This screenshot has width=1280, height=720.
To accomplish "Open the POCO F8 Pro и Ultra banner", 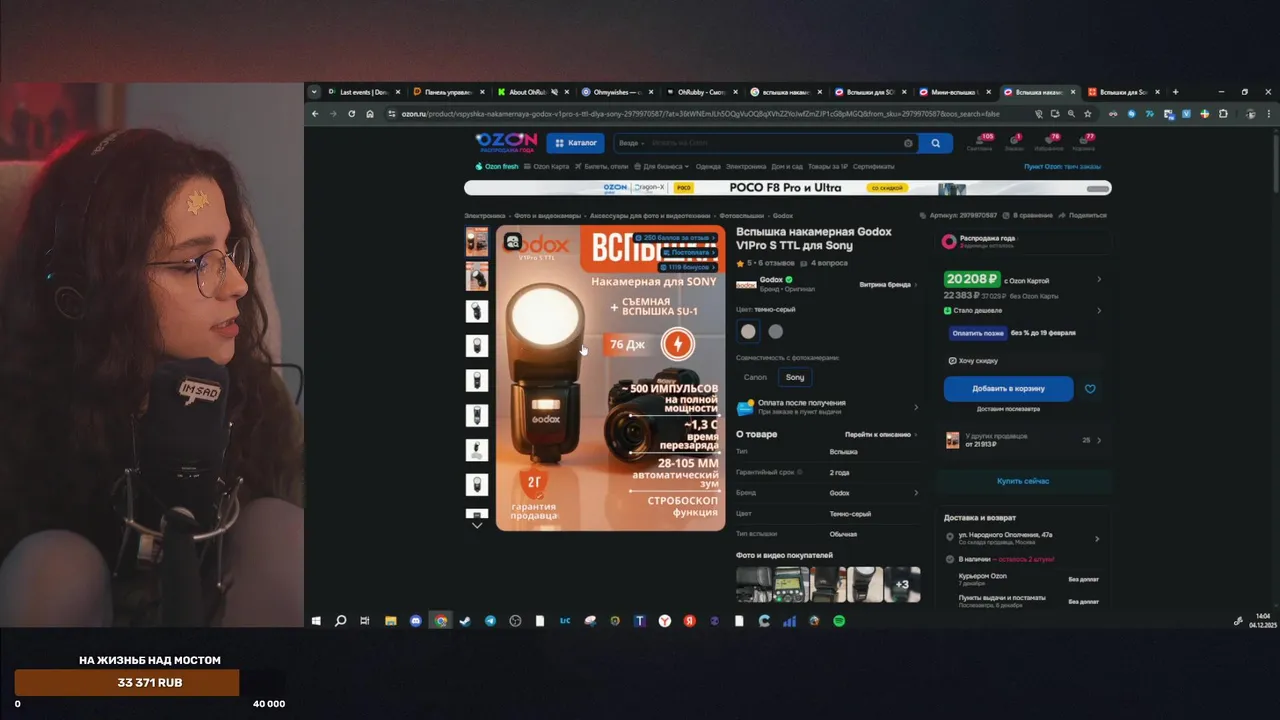I will 787,187.
